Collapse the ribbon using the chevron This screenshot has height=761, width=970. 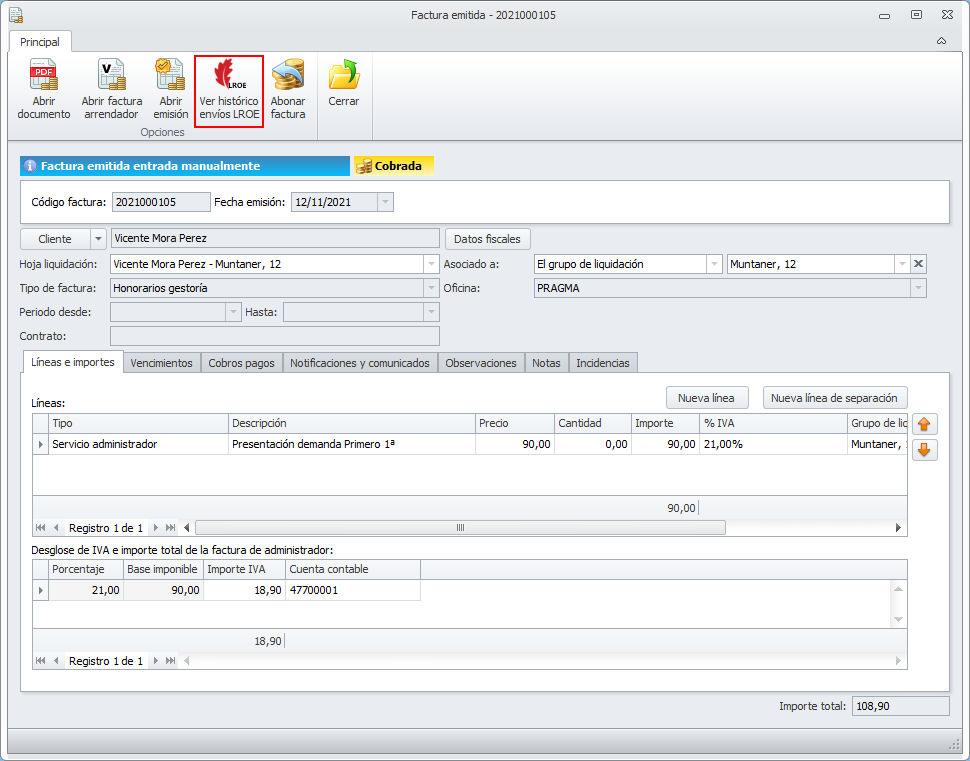(941, 42)
